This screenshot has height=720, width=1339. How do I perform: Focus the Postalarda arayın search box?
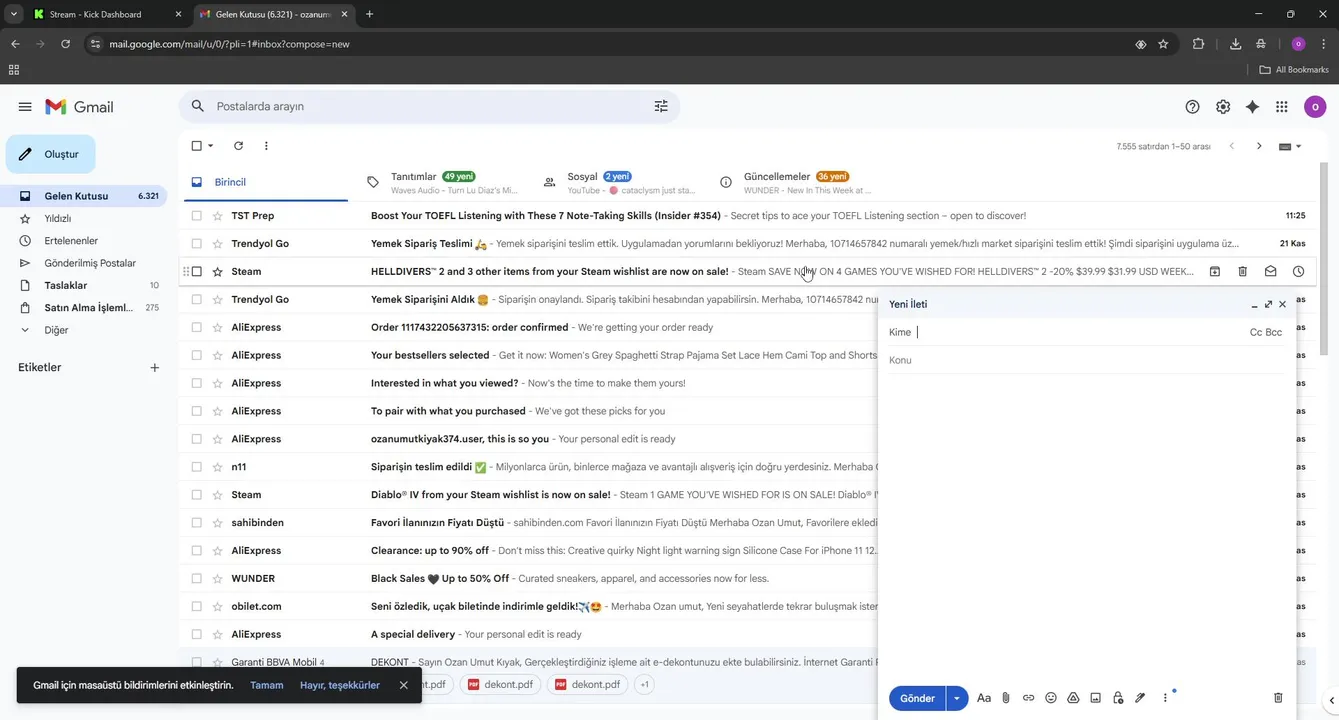point(428,106)
